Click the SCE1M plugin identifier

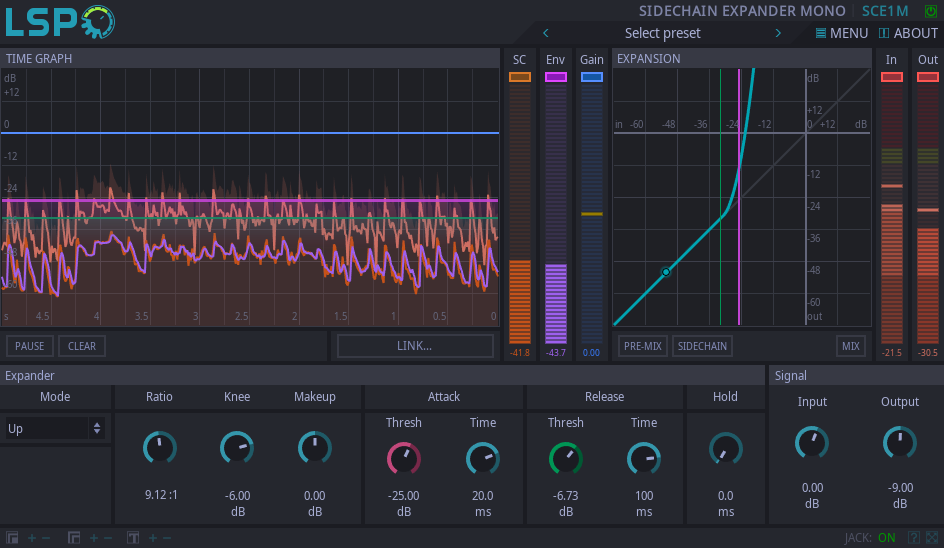click(x=885, y=11)
